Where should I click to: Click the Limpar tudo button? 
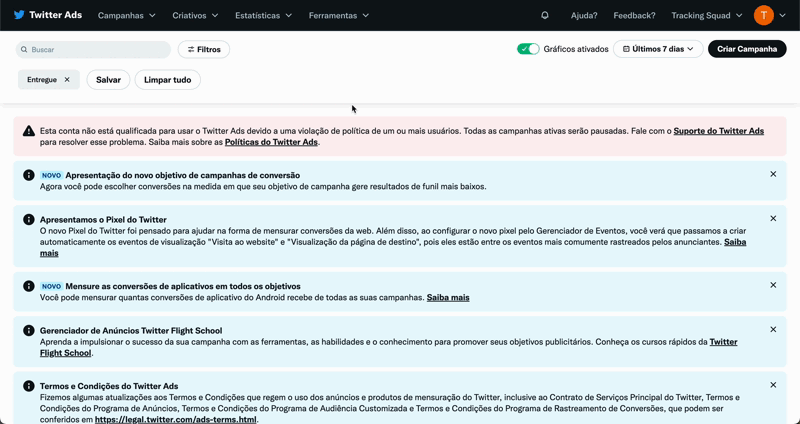(x=167, y=80)
